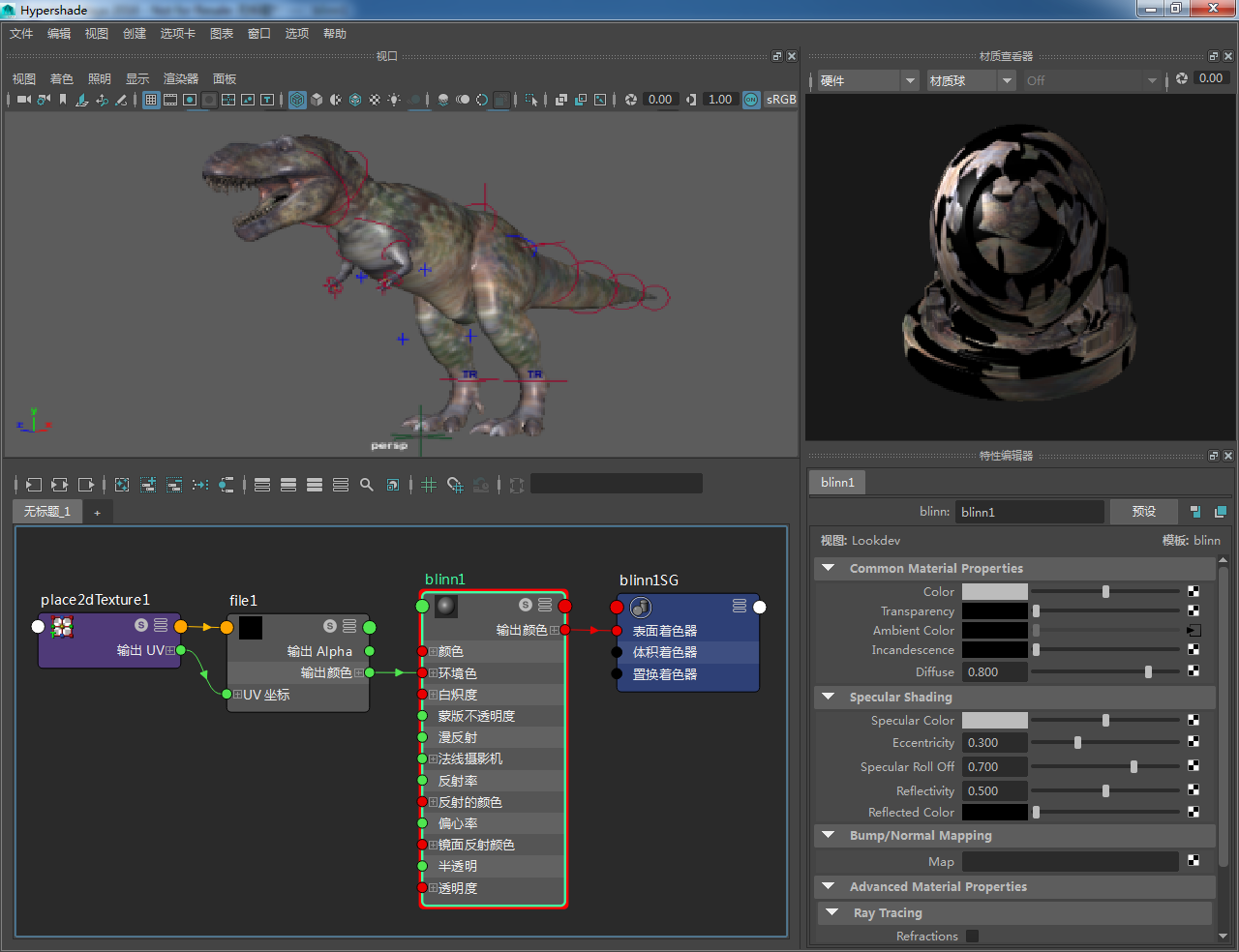Toggle the green grid icon in node editor
The image size is (1239, 952).
[x=429, y=485]
